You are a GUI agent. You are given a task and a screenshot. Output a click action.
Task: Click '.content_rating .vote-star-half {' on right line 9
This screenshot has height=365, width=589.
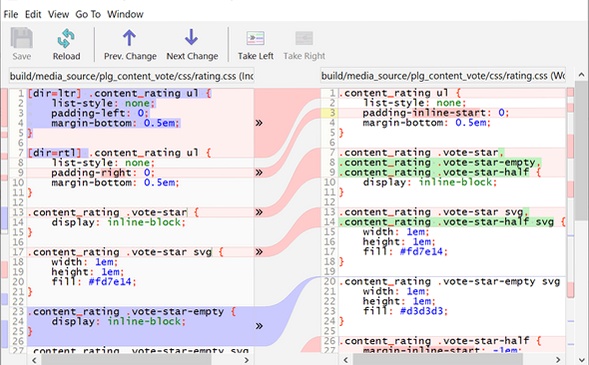tap(440, 172)
